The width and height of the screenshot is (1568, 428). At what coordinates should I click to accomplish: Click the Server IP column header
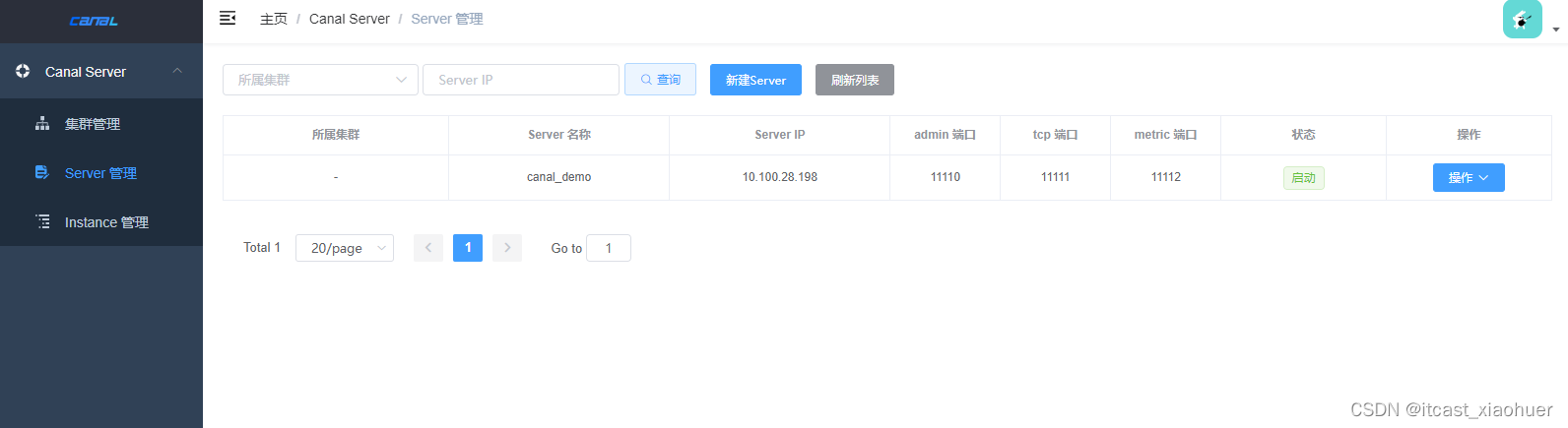780,135
